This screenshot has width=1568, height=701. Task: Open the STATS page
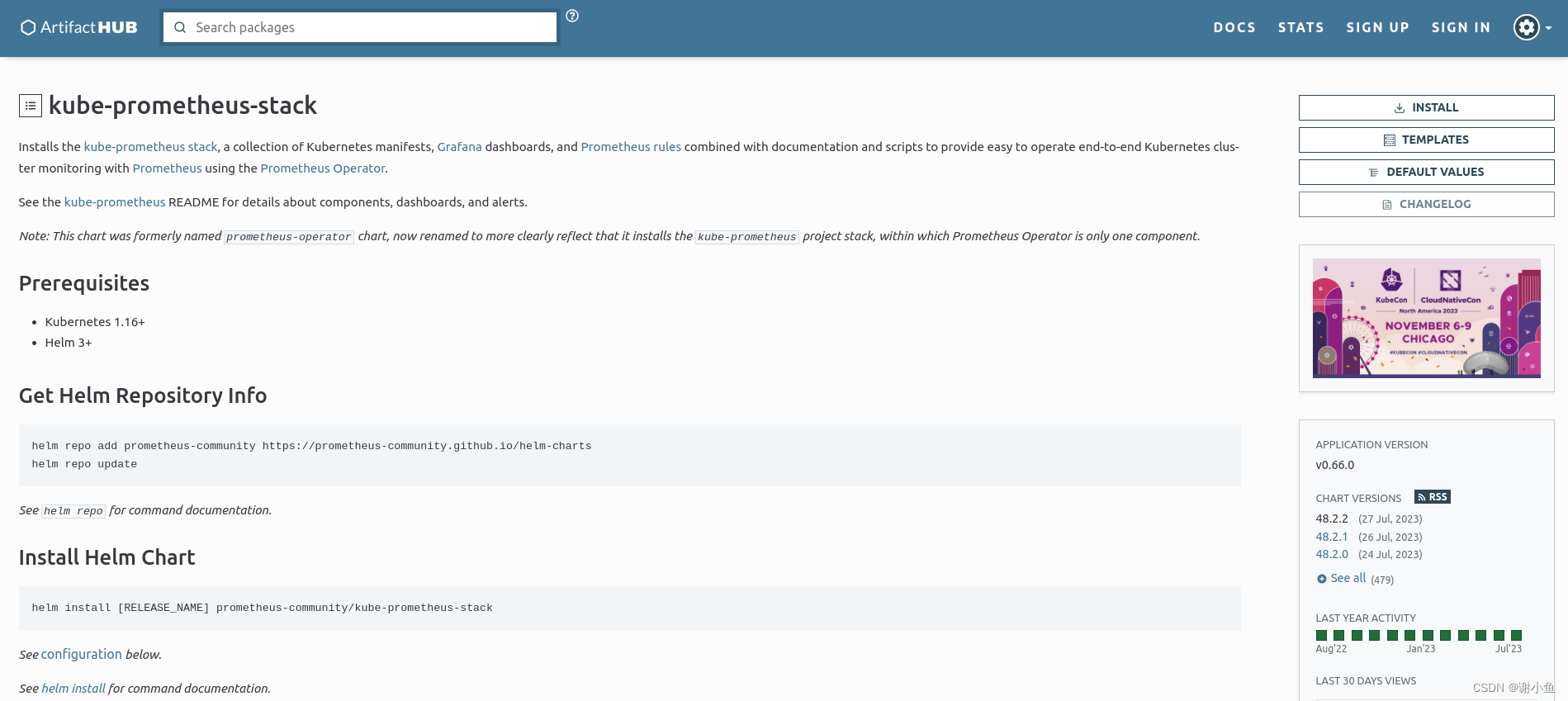1301,27
